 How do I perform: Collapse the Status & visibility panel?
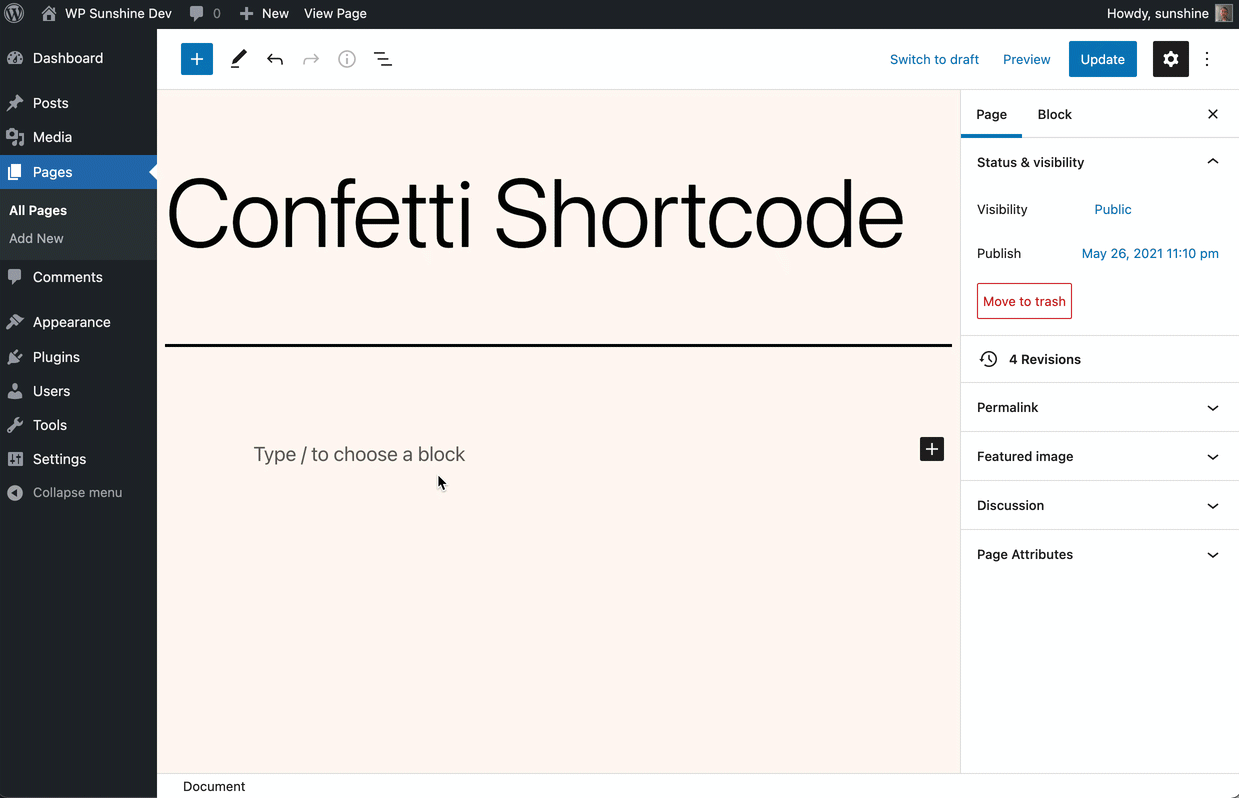(1212, 161)
